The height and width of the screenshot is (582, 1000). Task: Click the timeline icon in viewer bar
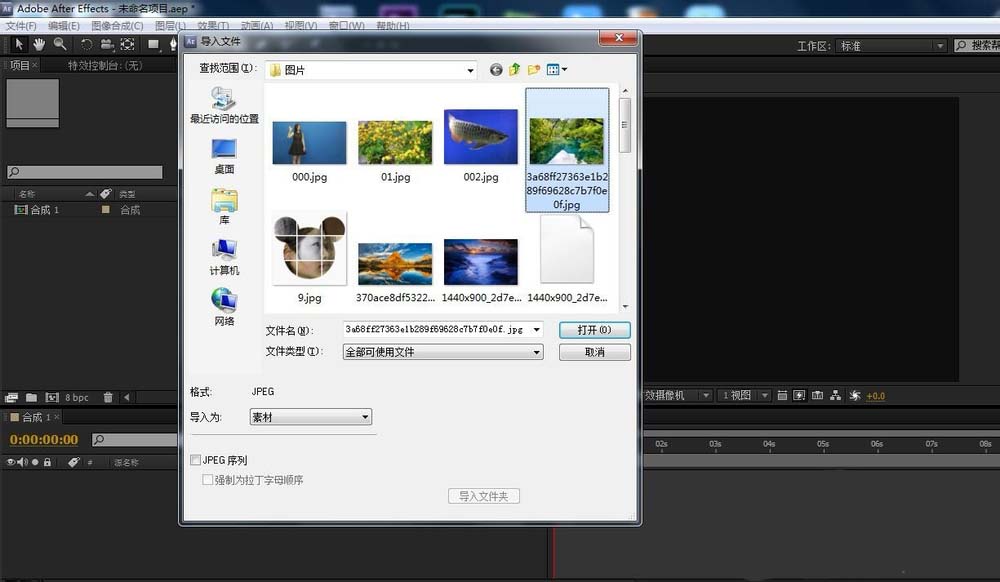[817, 396]
